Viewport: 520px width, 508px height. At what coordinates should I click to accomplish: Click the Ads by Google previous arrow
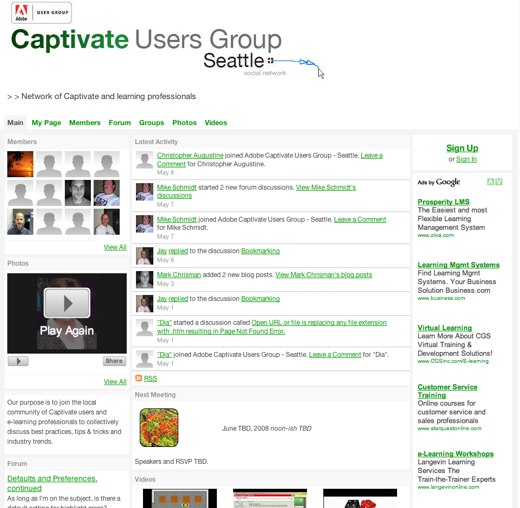point(490,182)
